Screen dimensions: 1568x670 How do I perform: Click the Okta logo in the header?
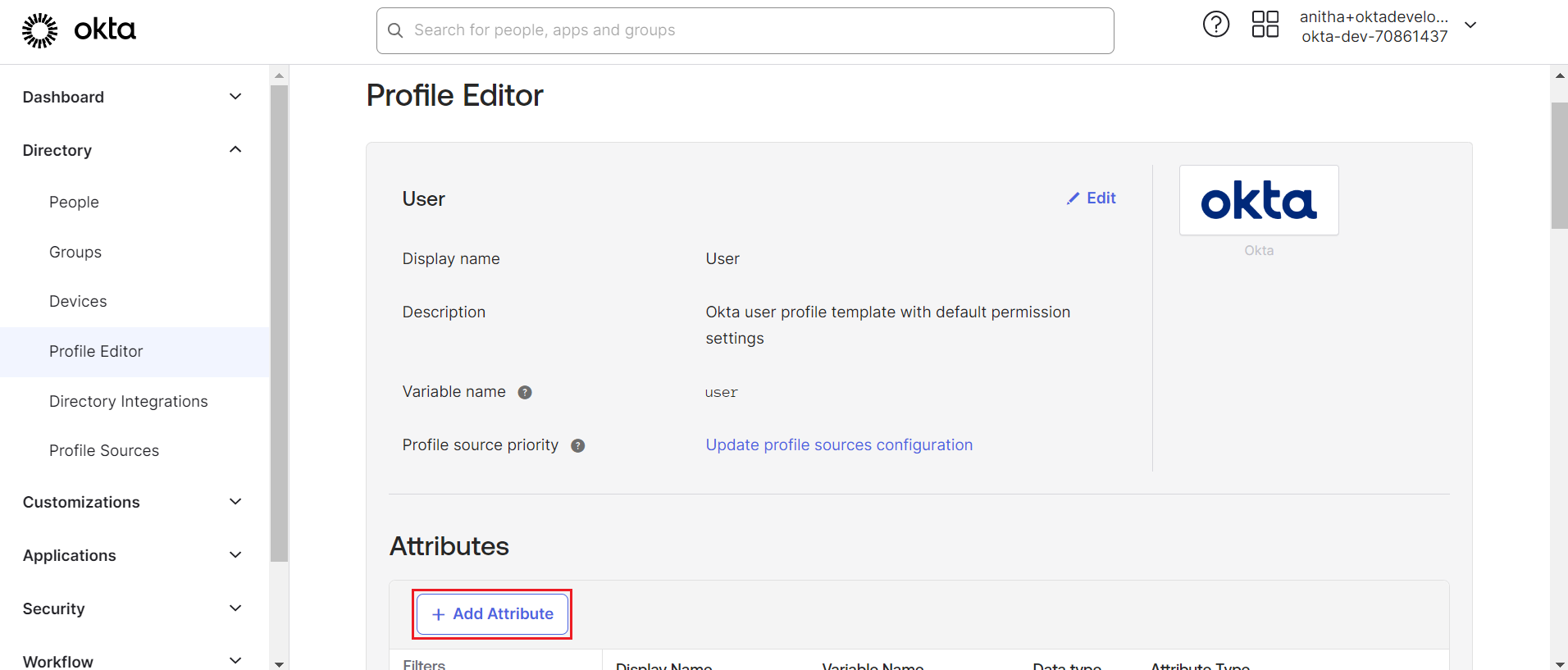[x=79, y=30]
